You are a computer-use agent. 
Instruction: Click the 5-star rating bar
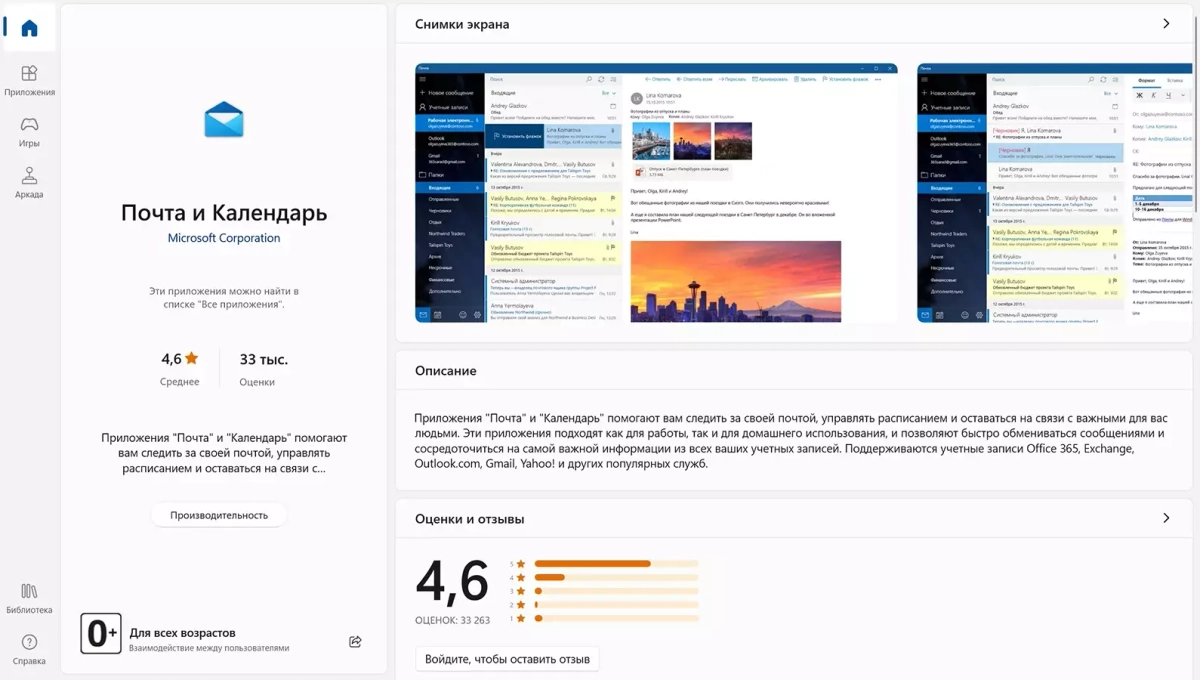tap(616, 563)
